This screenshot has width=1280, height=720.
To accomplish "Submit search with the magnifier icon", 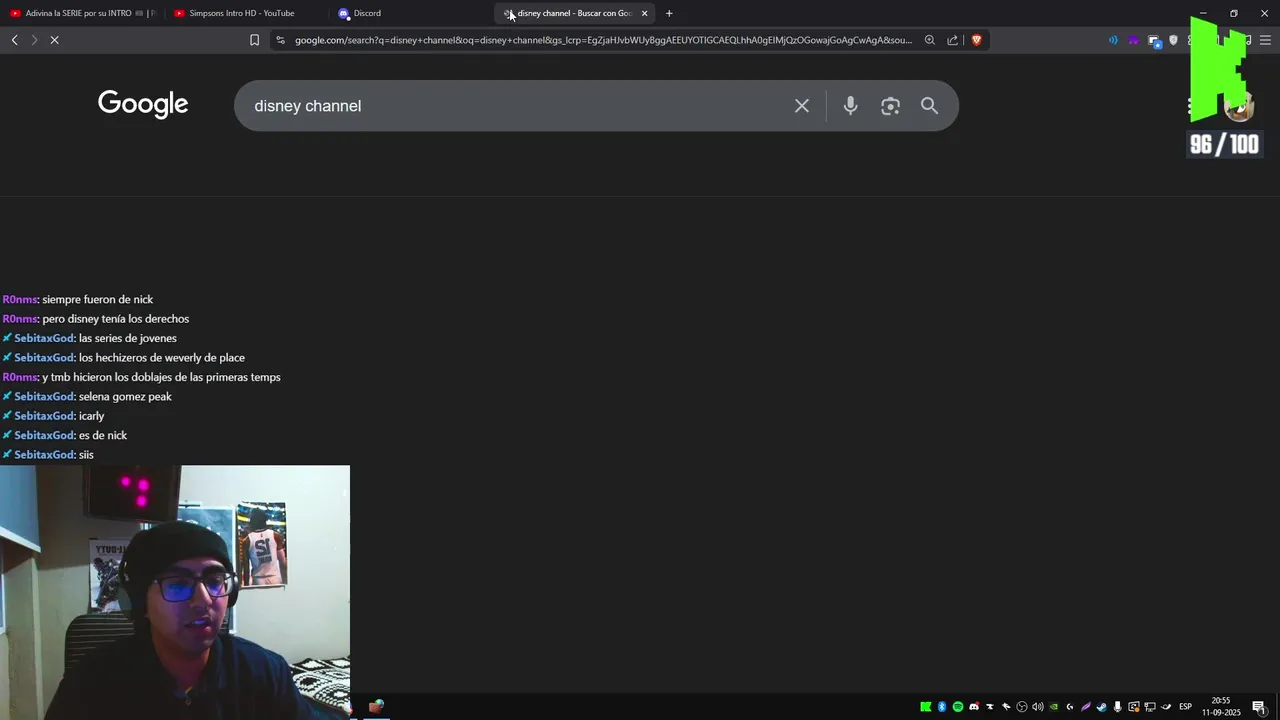I will pos(930,106).
